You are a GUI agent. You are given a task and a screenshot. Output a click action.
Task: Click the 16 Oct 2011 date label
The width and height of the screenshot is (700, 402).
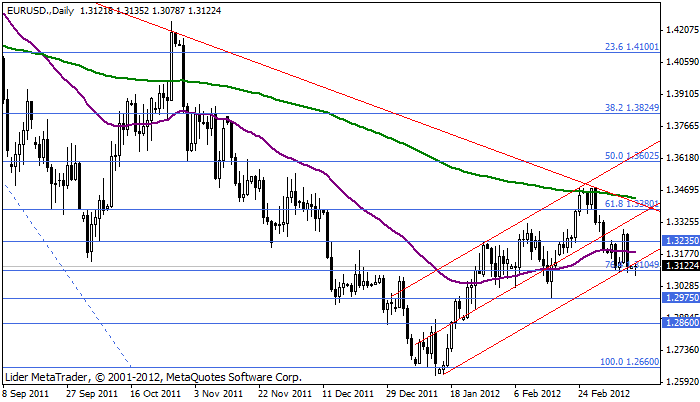(156, 394)
